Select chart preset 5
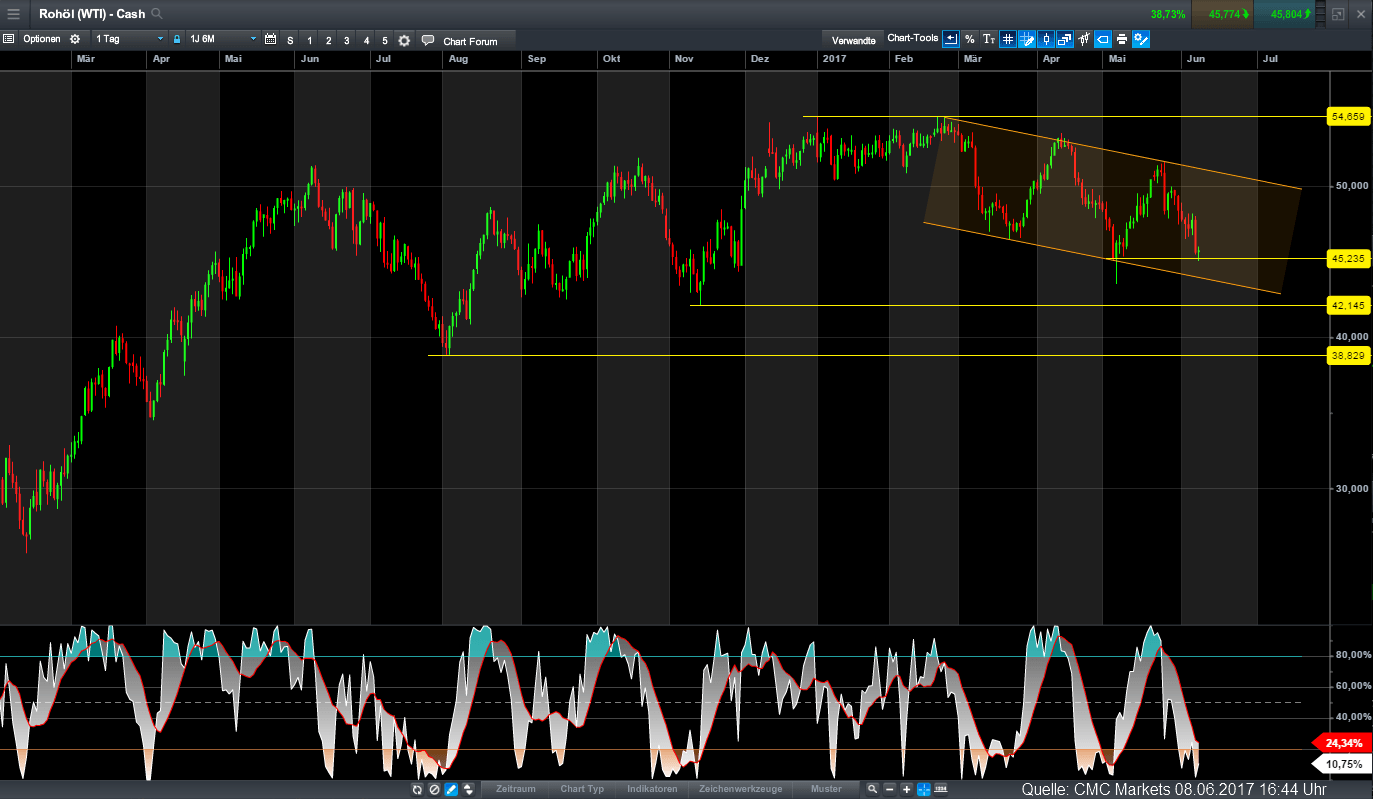Screen dimensions: 1373x799 pyautogui.click(x=384, y=40)
